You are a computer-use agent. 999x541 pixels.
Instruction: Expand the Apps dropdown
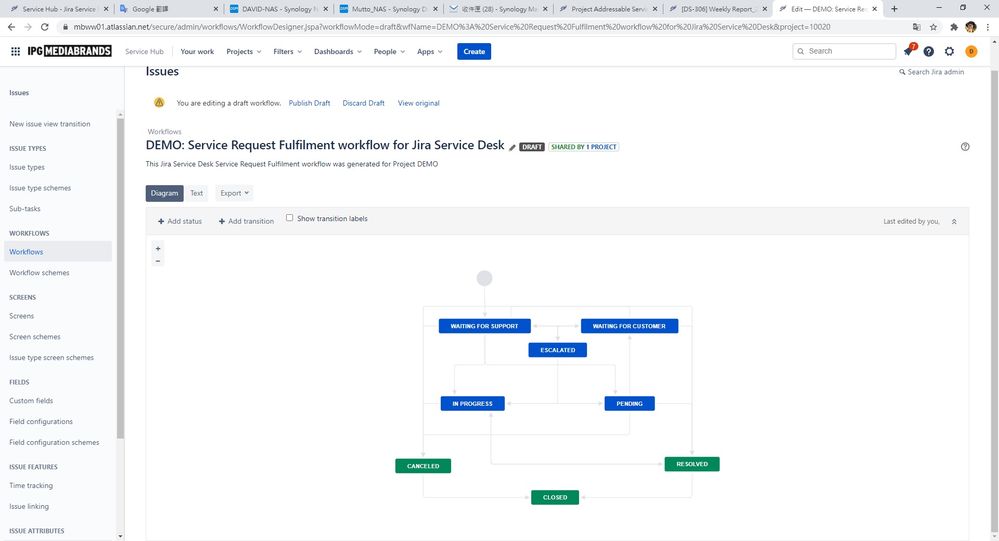(x=429, y=52)
